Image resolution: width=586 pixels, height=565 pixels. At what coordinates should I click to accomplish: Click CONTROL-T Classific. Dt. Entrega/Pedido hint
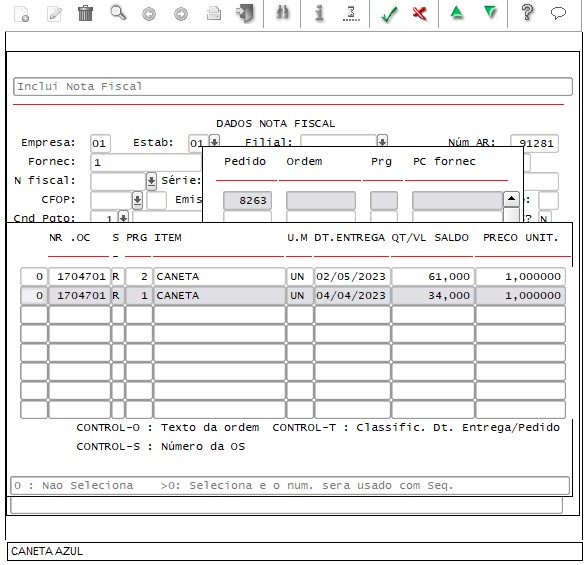416,427
